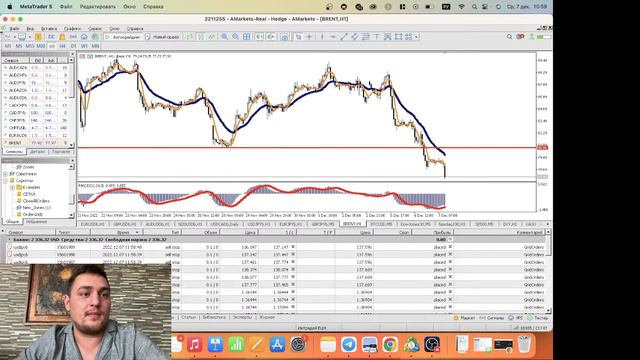
Task: Delete first usdjpy sell stop order
Action: click(x=451, y=247)
